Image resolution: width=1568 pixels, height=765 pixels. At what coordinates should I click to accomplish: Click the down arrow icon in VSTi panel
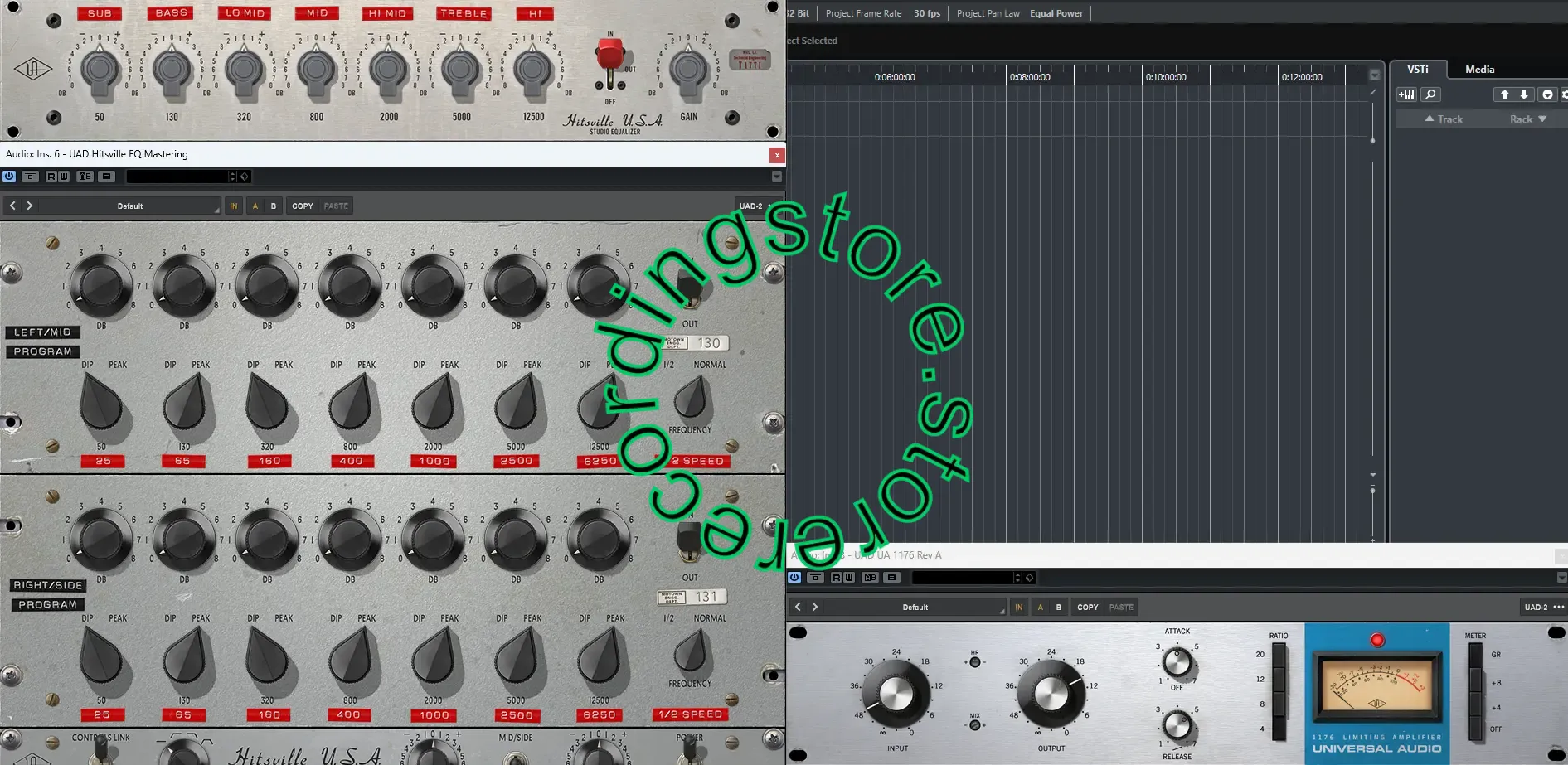(x=1524, y=94)
